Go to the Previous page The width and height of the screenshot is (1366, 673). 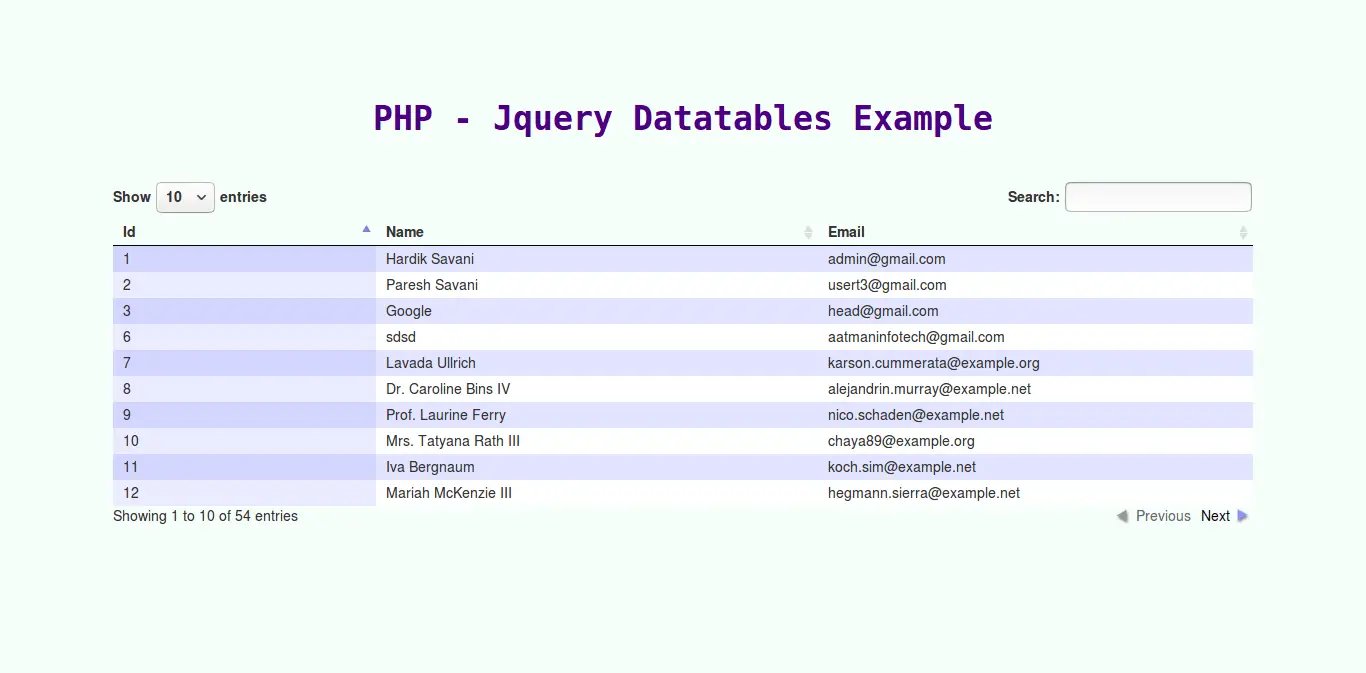click(x=1162, y=516)
